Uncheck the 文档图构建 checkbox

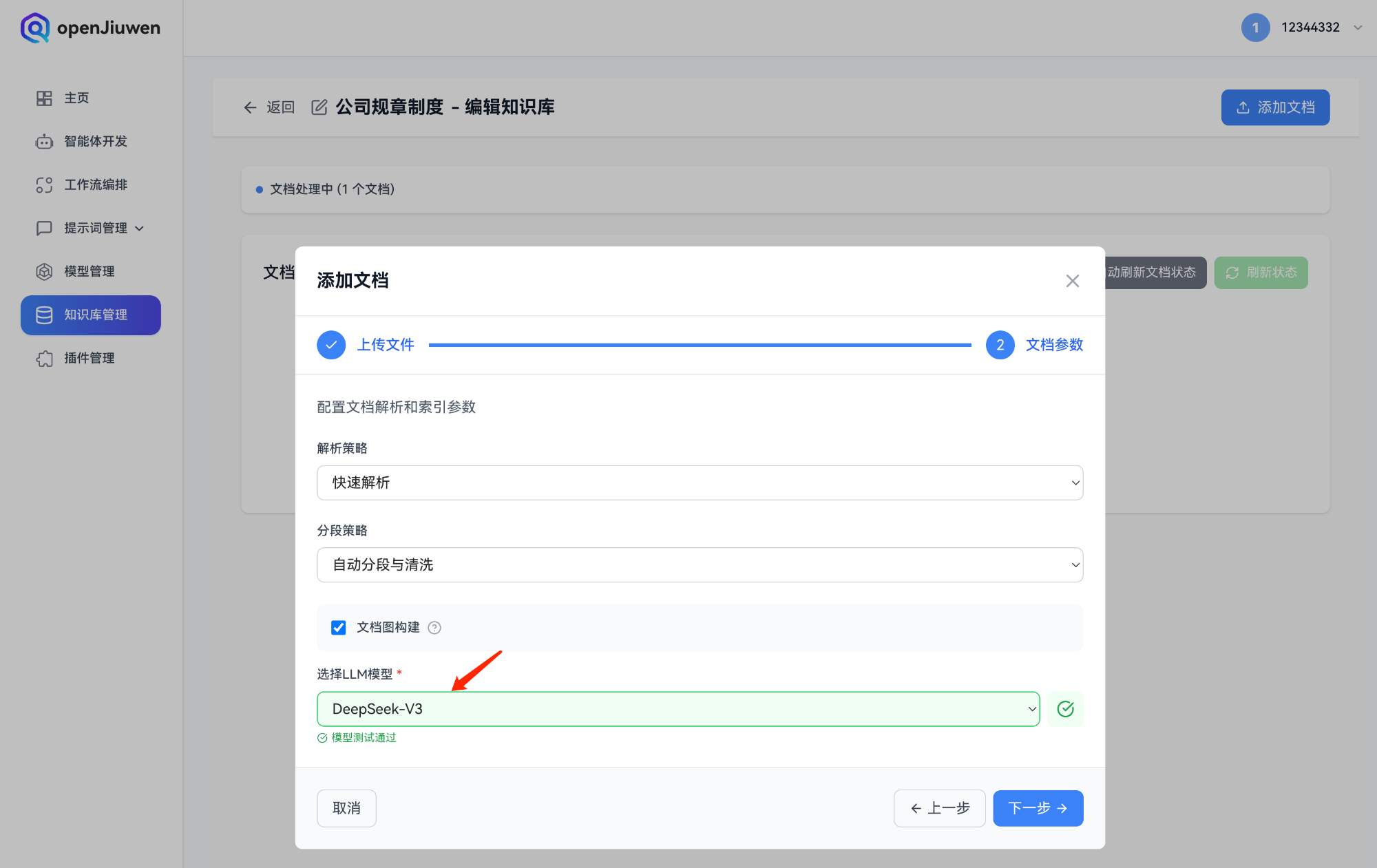coord(338,628)
